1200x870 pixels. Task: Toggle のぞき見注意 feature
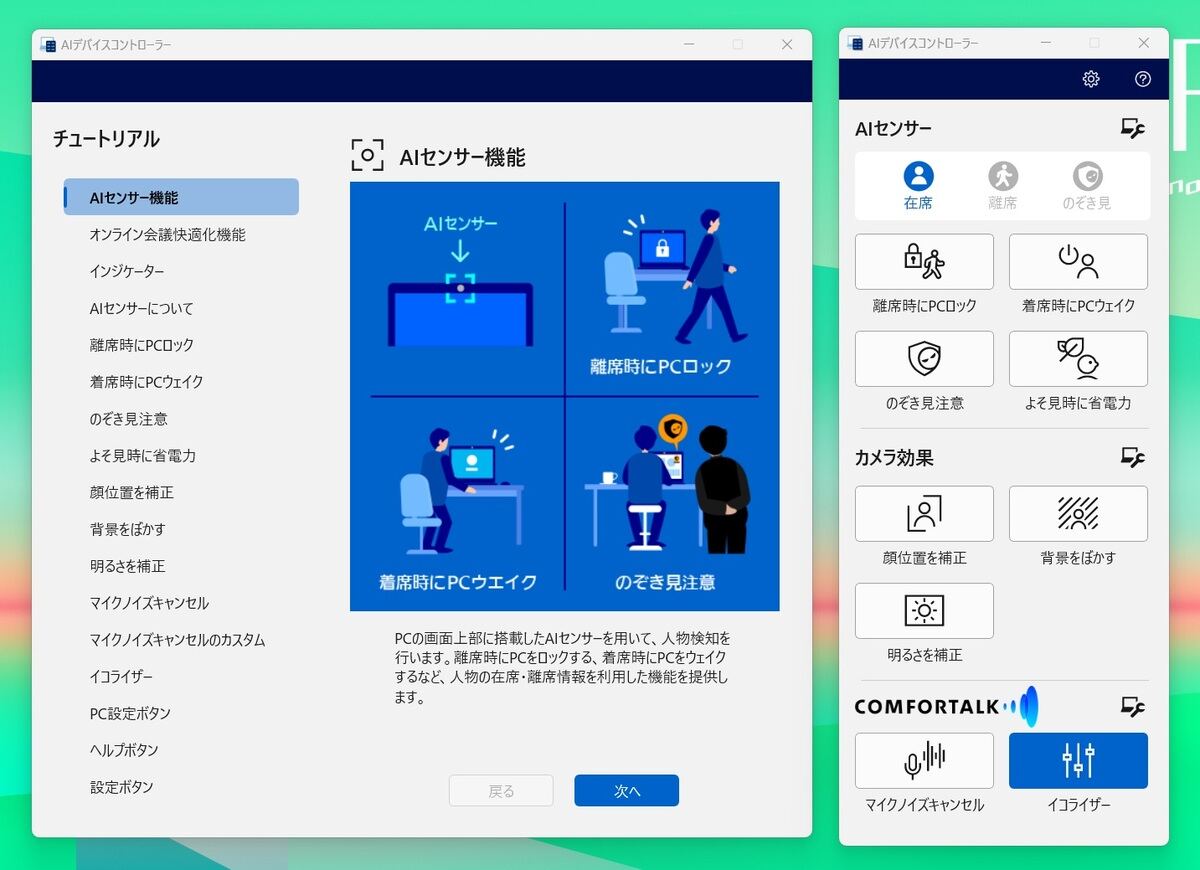(x=924, y=359)
